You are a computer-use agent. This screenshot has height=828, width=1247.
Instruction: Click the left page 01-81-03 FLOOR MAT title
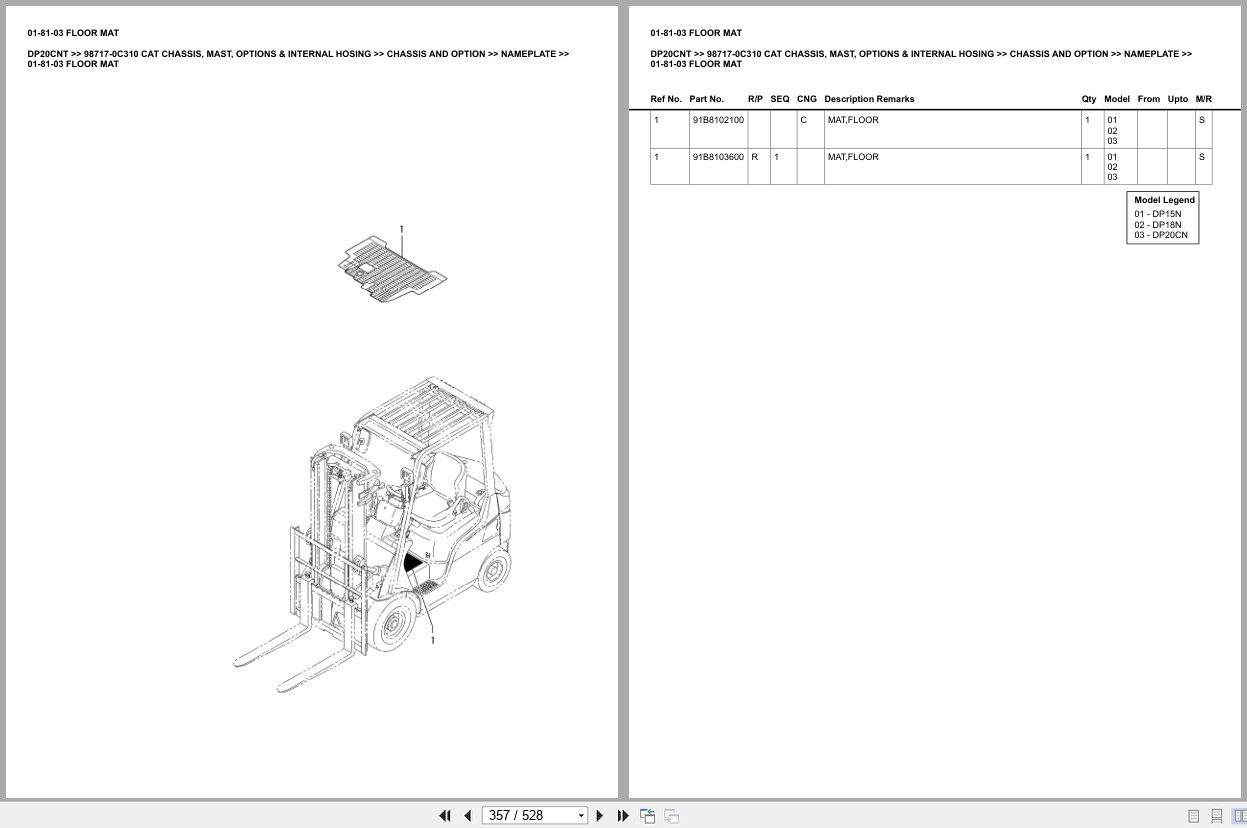tap(73, 33)
